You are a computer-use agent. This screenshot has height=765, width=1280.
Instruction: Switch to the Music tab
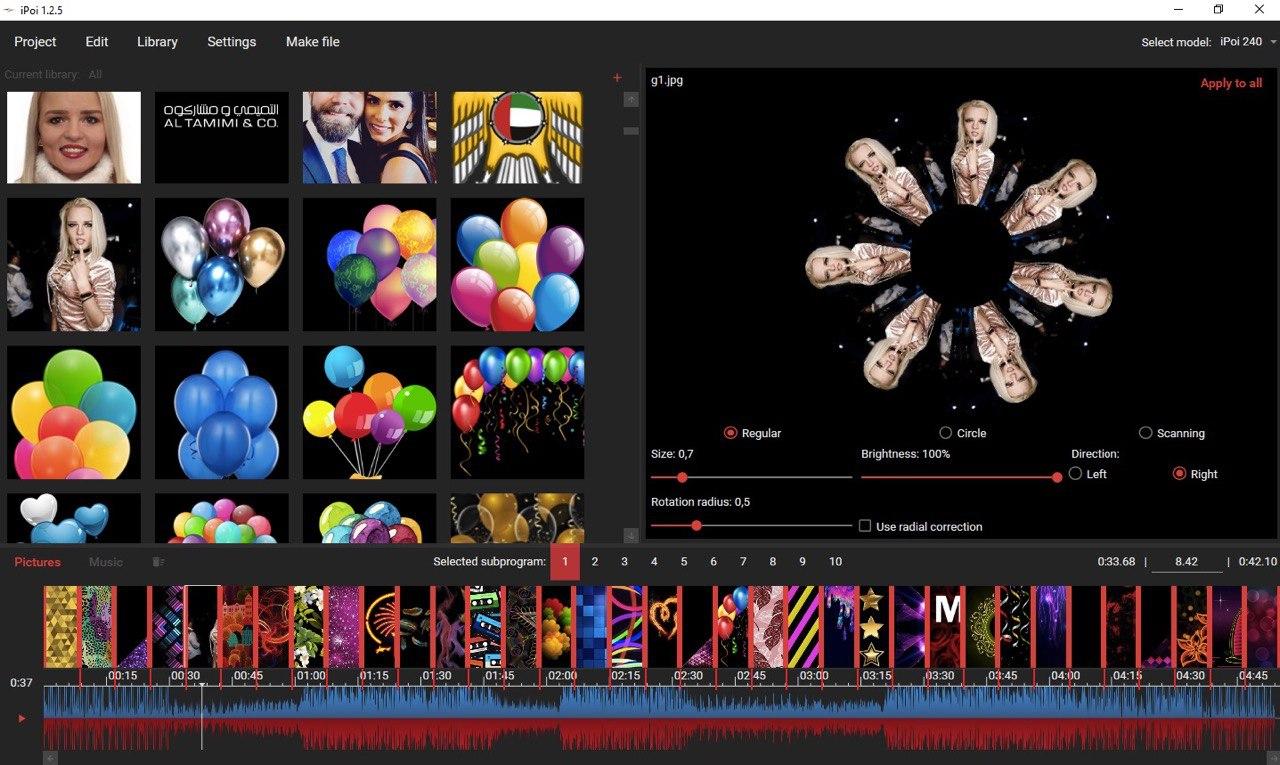coord(106,562)
